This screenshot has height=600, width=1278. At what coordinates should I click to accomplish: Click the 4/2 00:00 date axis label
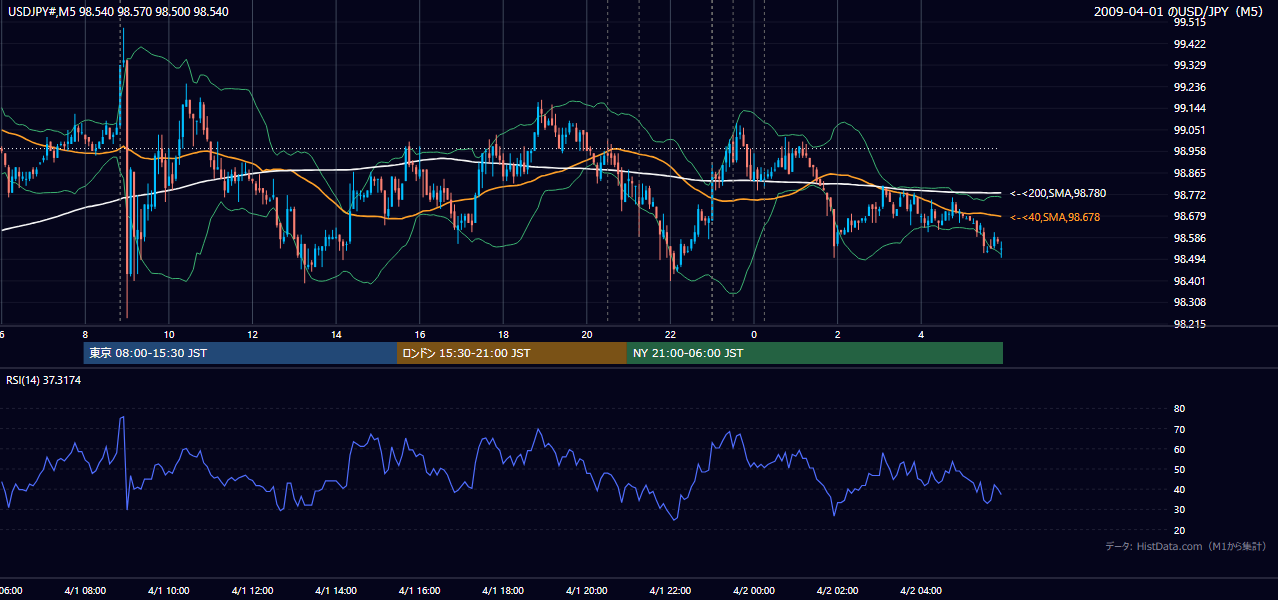(x=754, y=591)
